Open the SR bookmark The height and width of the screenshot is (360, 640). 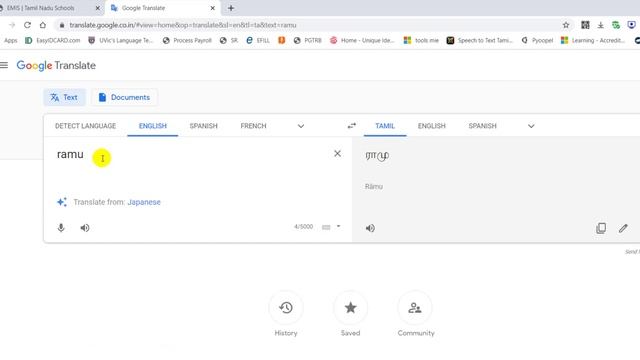click(x=229, y=40)
